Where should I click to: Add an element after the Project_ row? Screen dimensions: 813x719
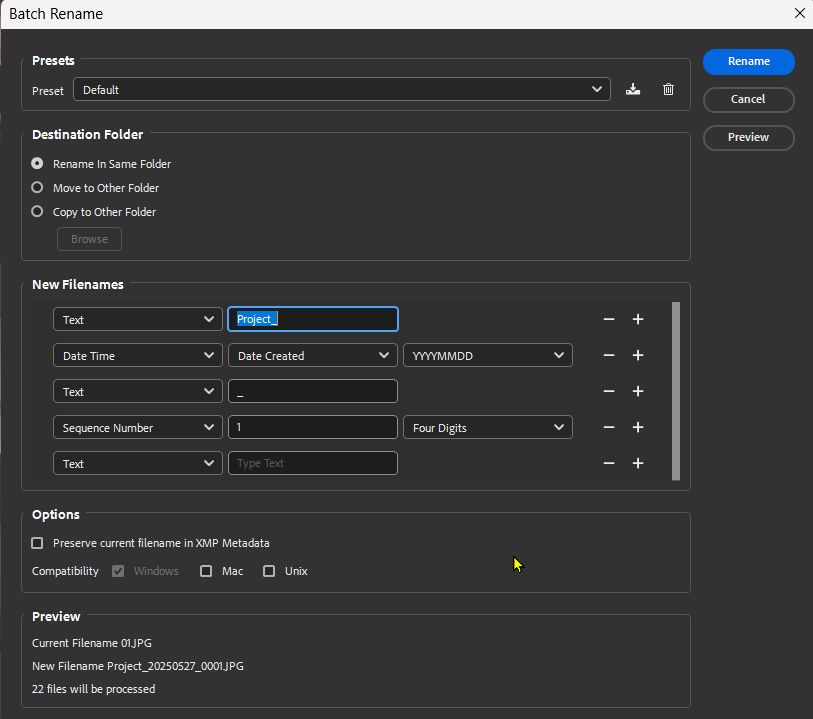pos(638,319)
